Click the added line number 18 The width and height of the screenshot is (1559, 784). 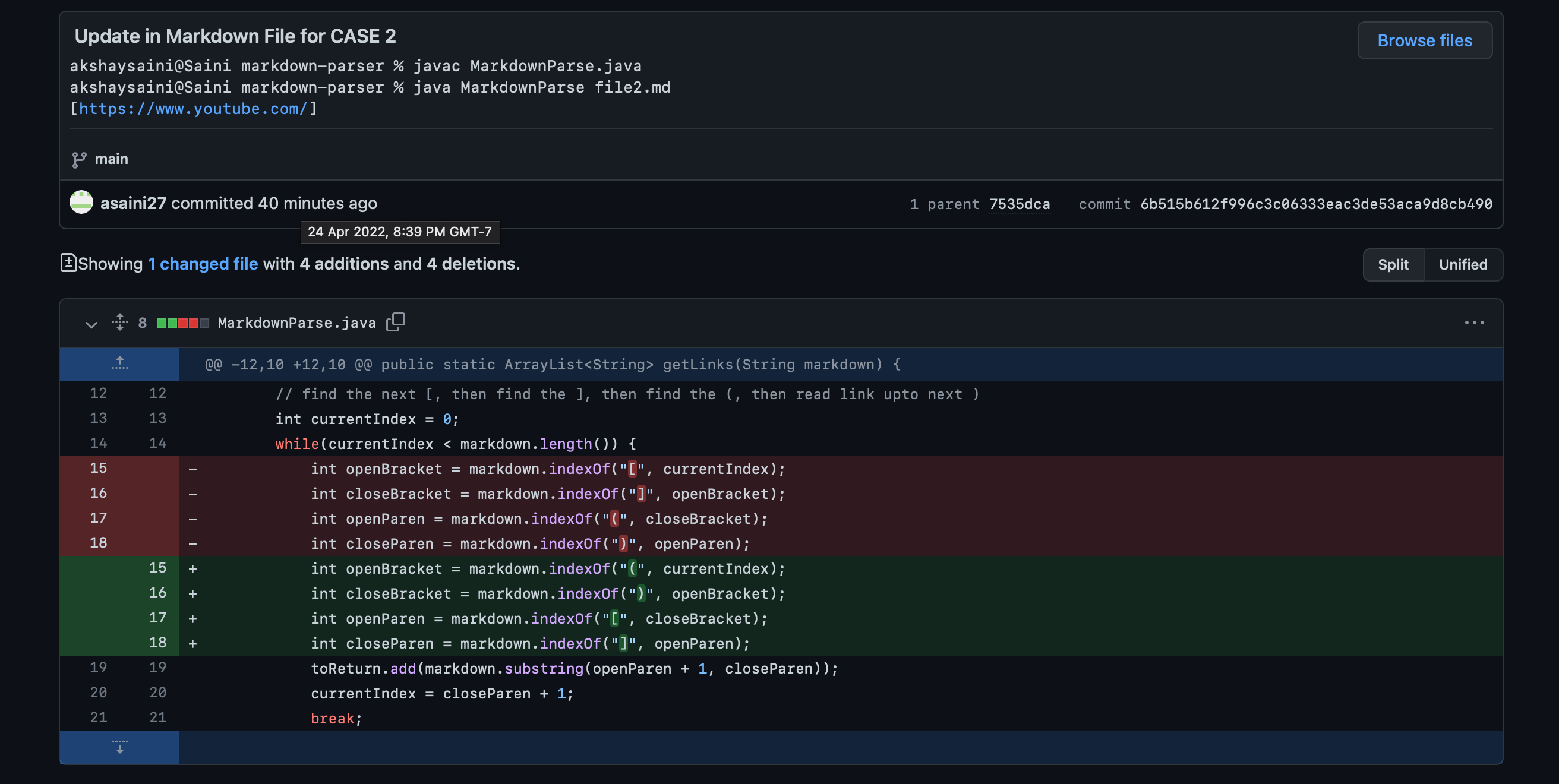point(157,643)
